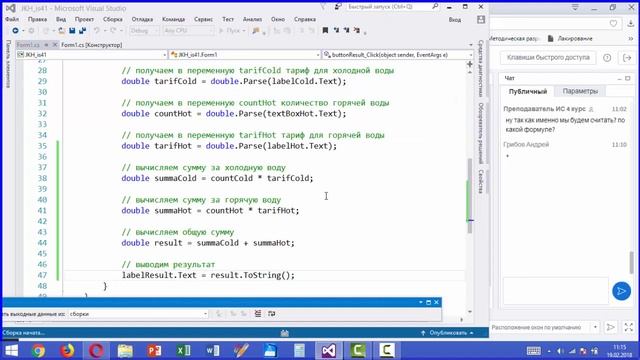Screen dimensions: 640x360
Task: Open the tab list dropdown arrow above editor
Action: 471,45
